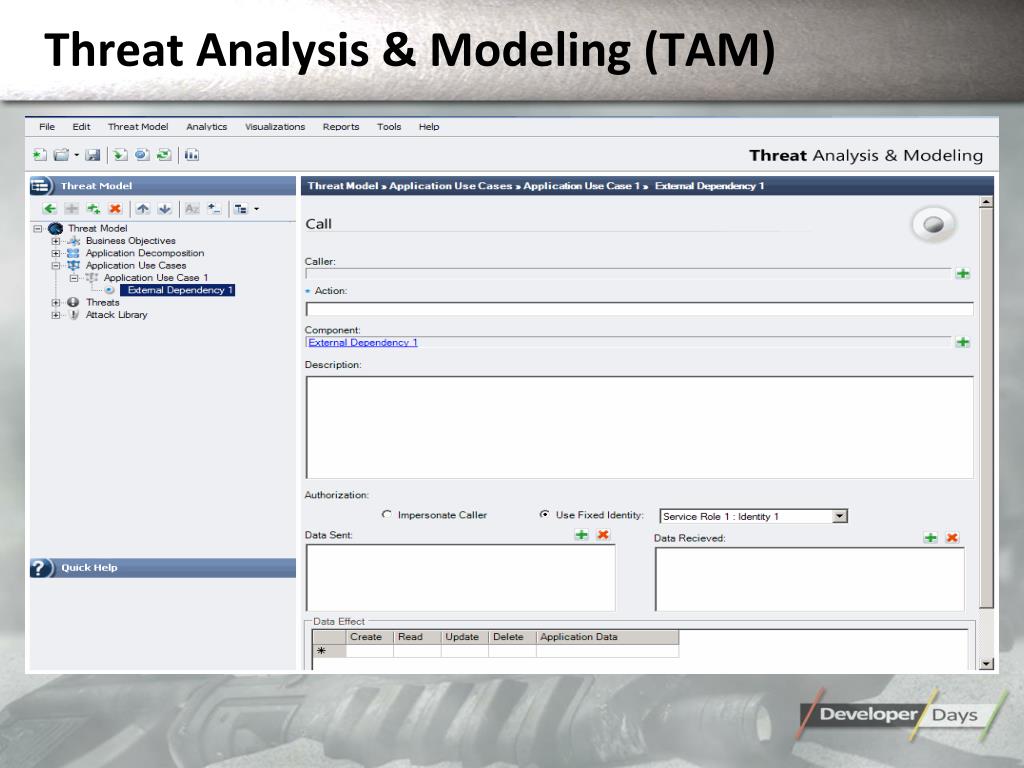Expand the Business Objectives node
The width and height of the screenshot is (1024, 768).
click(56, 241)
